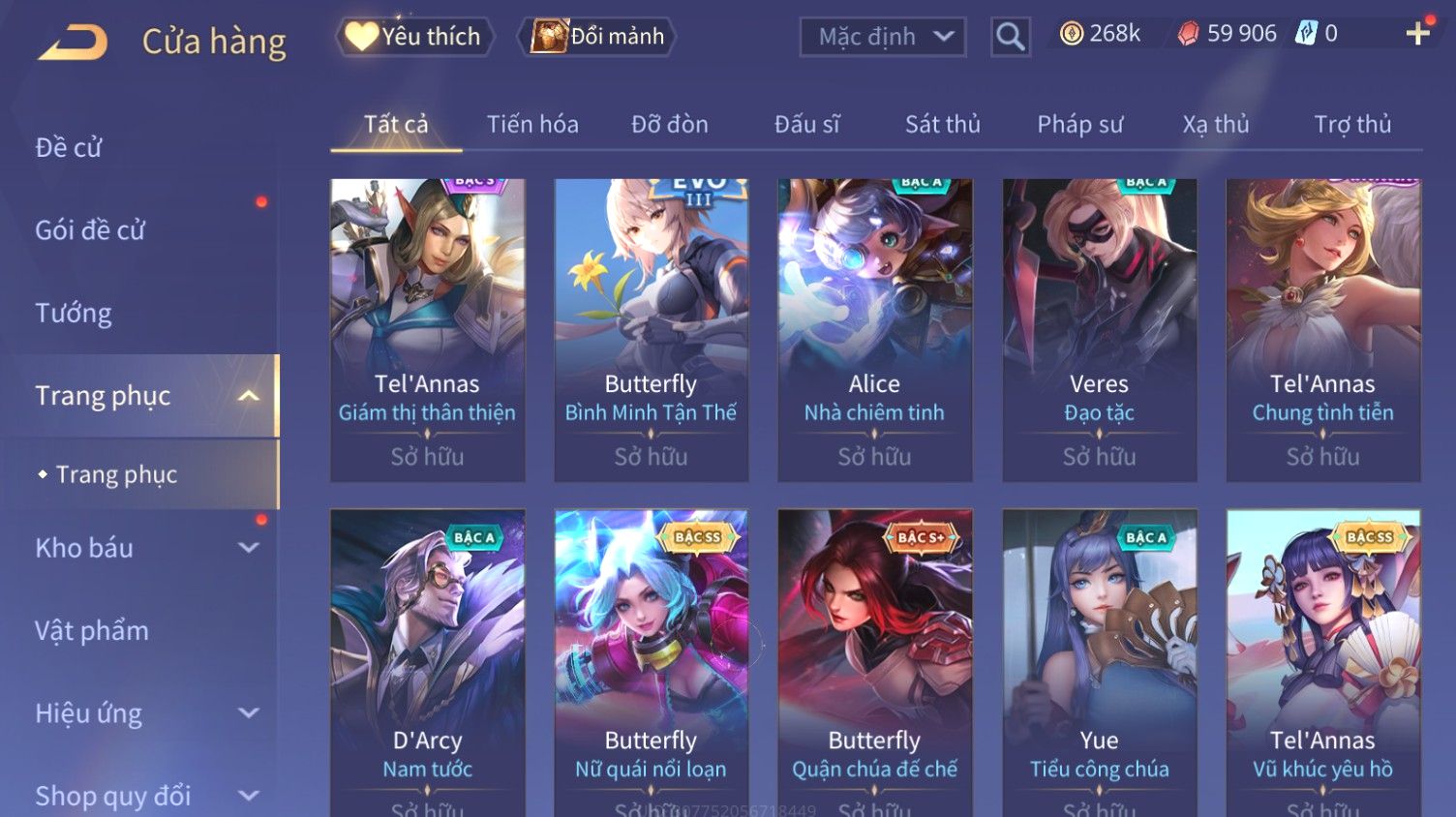Switch to the Pháp sư tab

[x=1080, y=124]
